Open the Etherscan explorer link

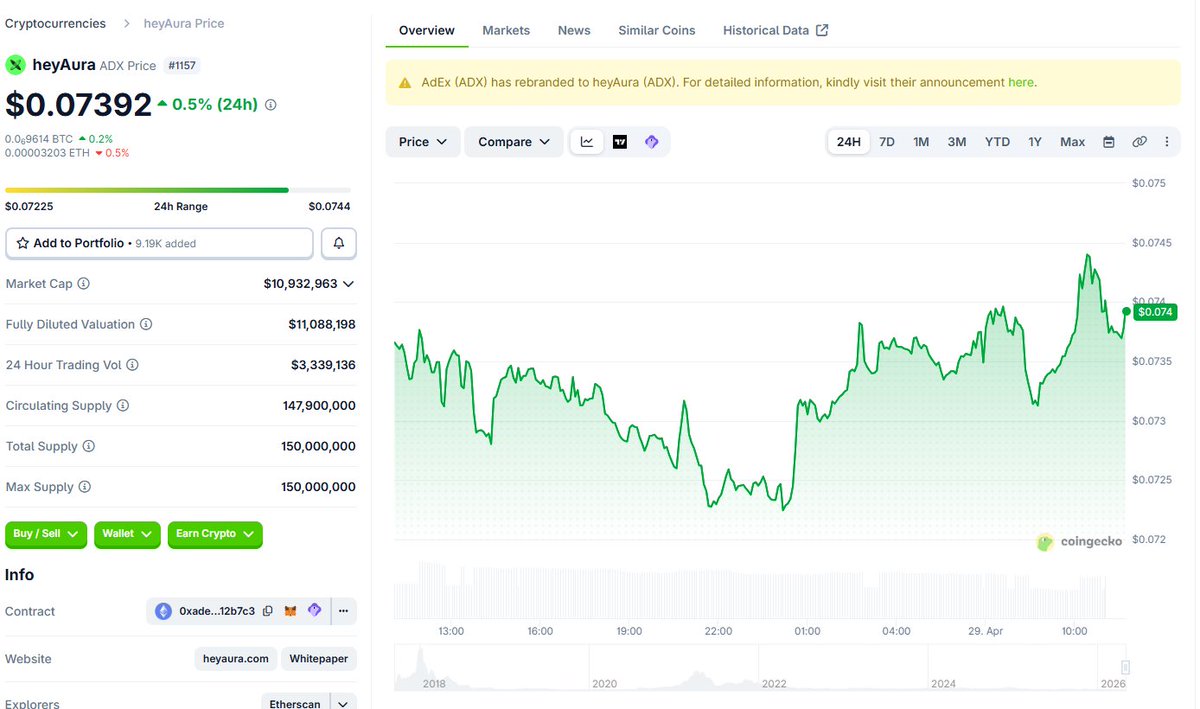295,703
